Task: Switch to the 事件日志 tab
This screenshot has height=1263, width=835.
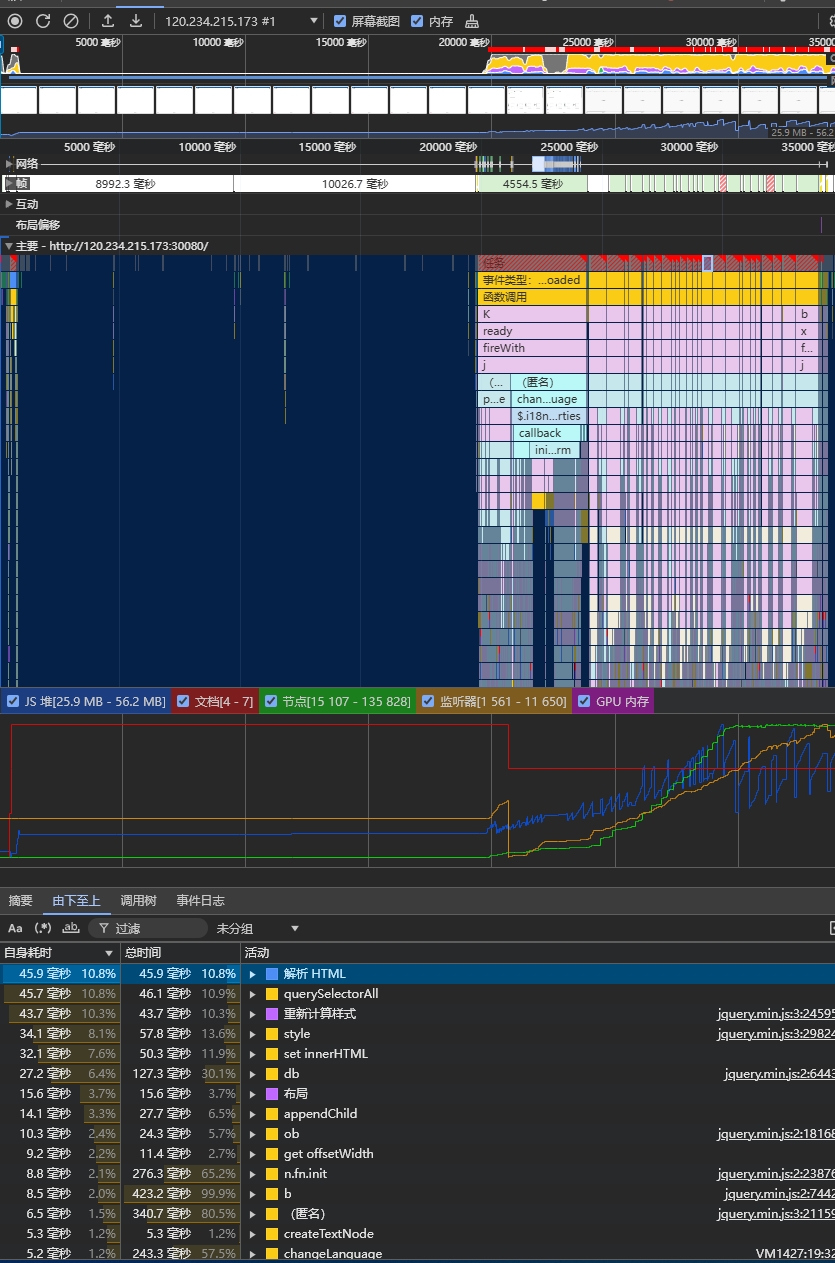Action: tap(201, 900)
